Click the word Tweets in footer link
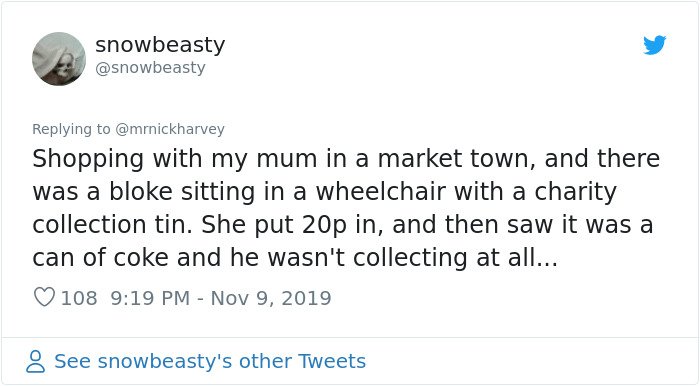 tap(332, 361)
